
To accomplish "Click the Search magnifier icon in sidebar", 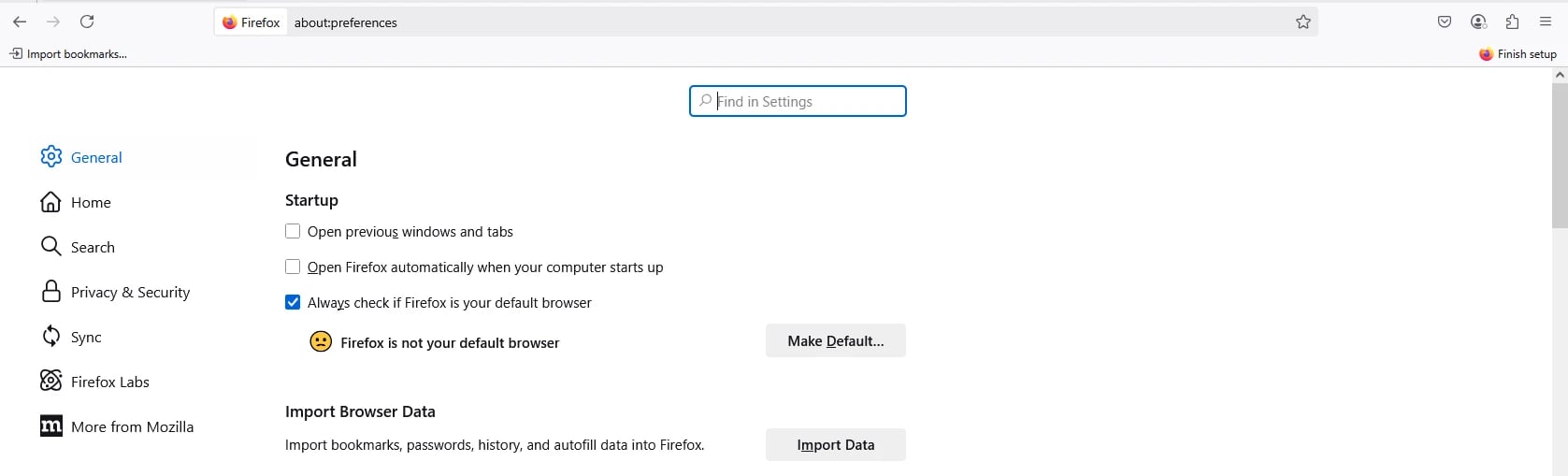I will pos(51,246).
